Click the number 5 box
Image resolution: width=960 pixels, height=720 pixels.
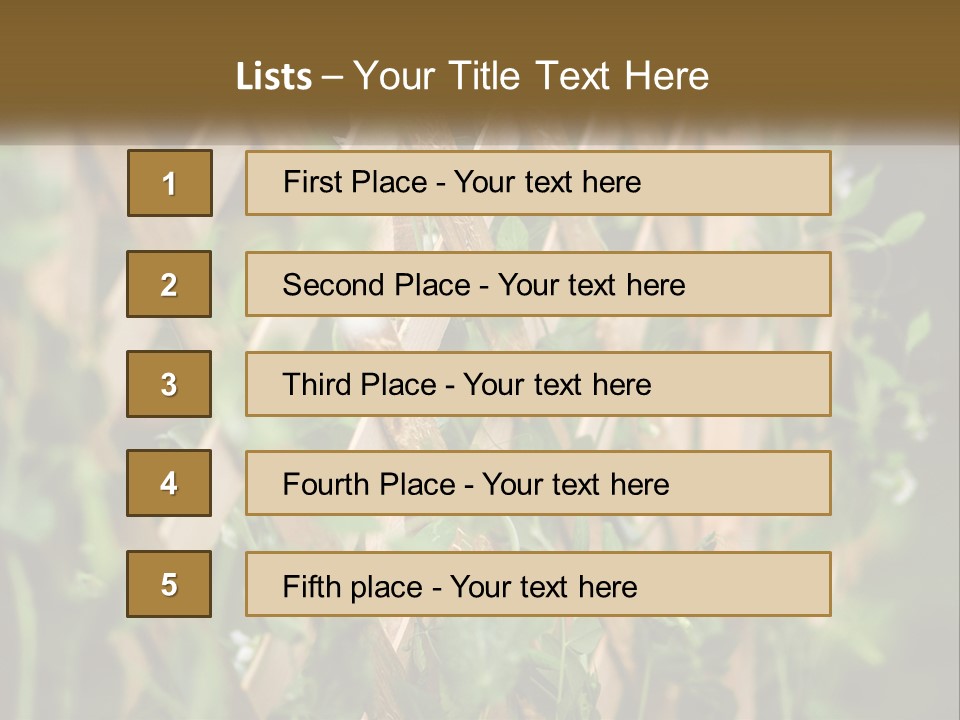[169, 584]
